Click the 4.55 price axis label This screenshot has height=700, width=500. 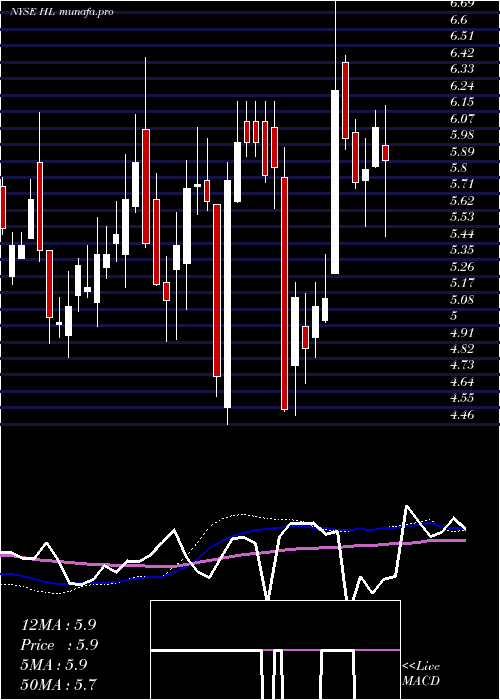462,398
